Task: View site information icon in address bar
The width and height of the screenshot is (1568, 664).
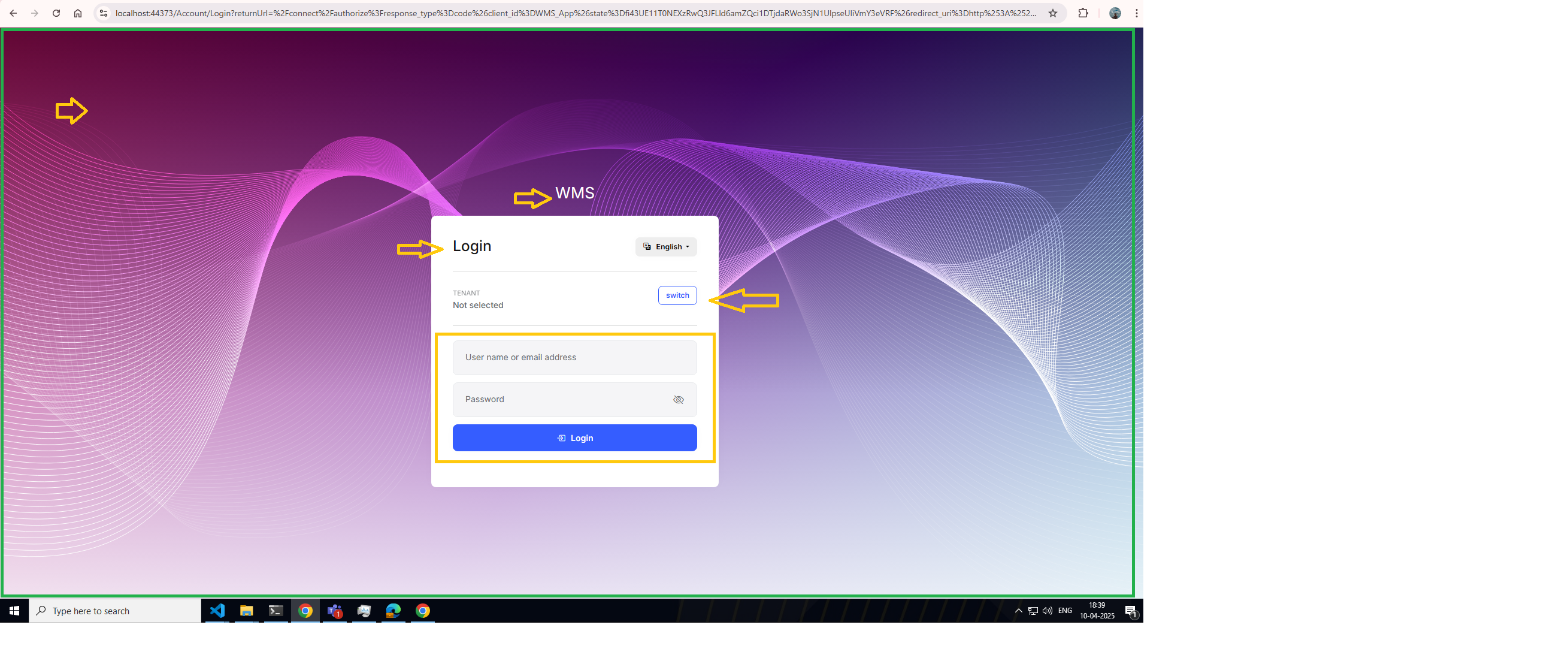Action: coord(104,13)
